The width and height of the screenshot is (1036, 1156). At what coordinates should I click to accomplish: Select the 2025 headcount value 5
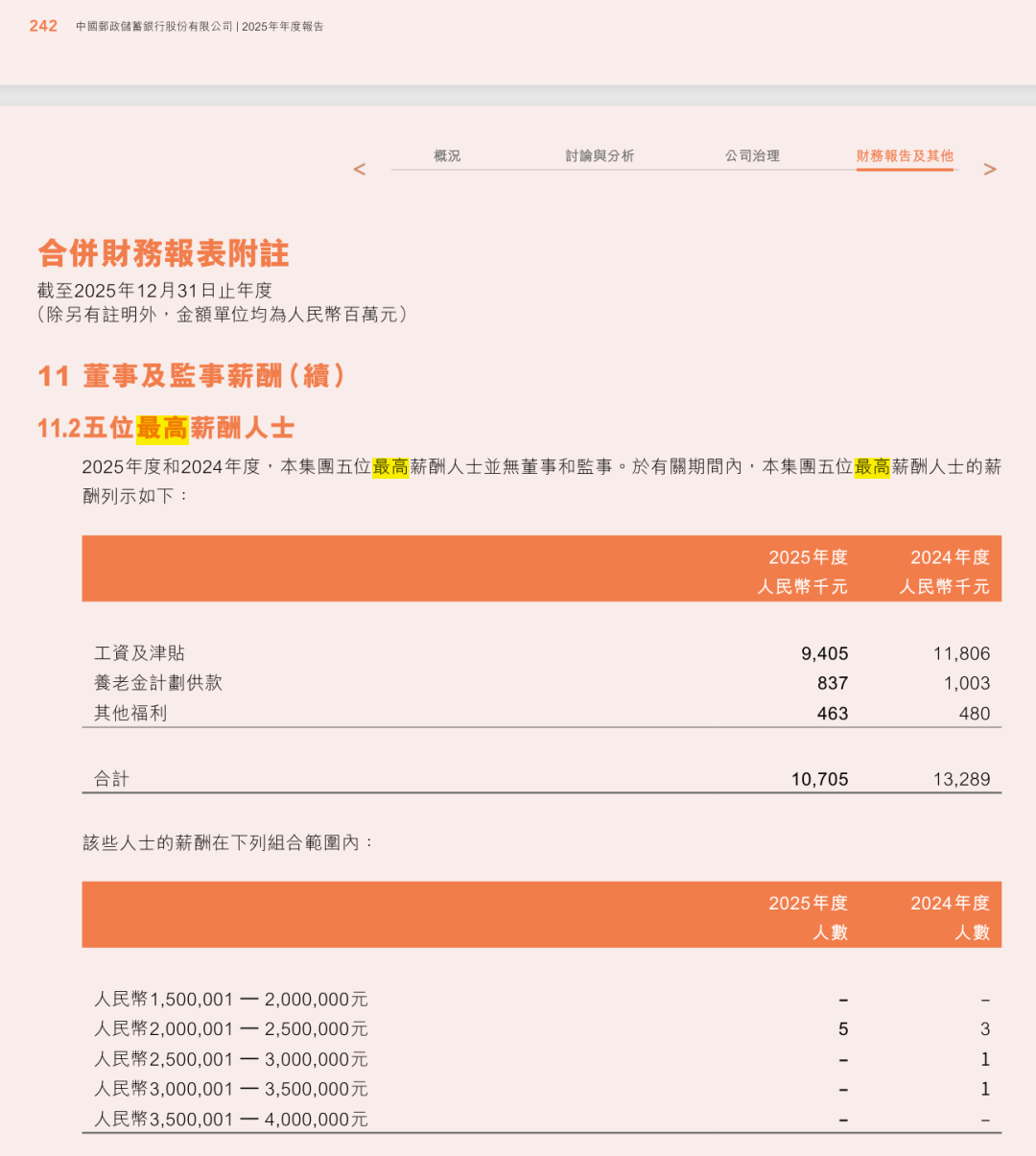843,1029
